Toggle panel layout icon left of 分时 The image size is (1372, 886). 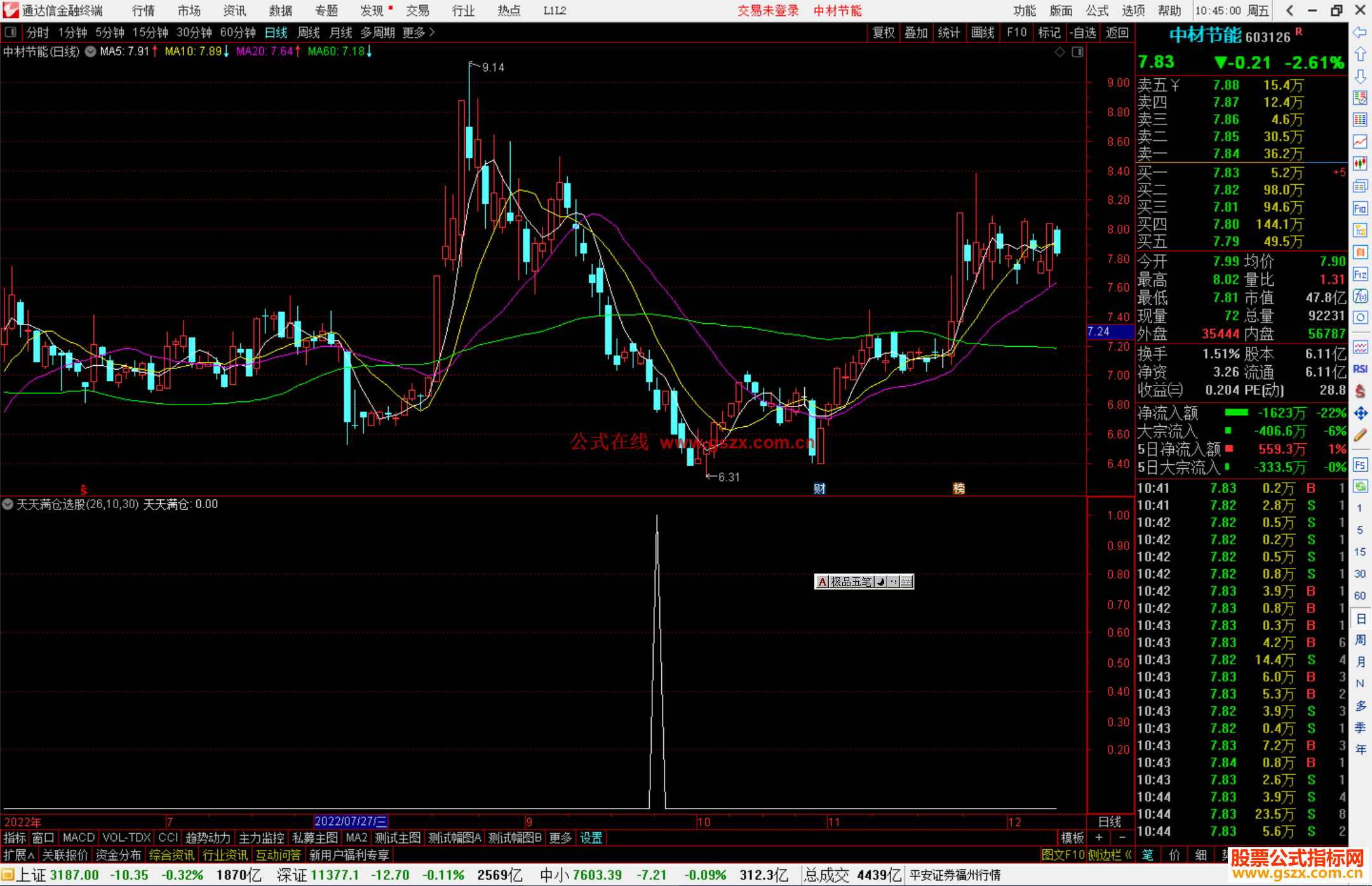point(11,32)
